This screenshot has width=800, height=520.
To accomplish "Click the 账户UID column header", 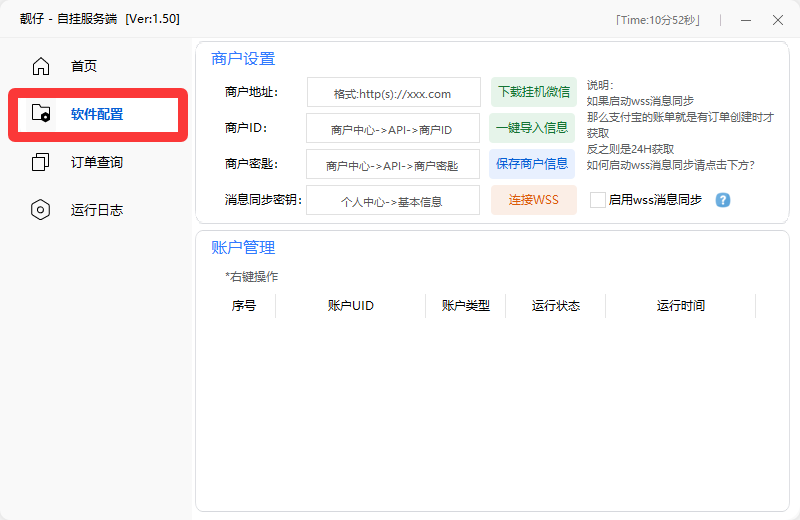I will click(350, 306).
